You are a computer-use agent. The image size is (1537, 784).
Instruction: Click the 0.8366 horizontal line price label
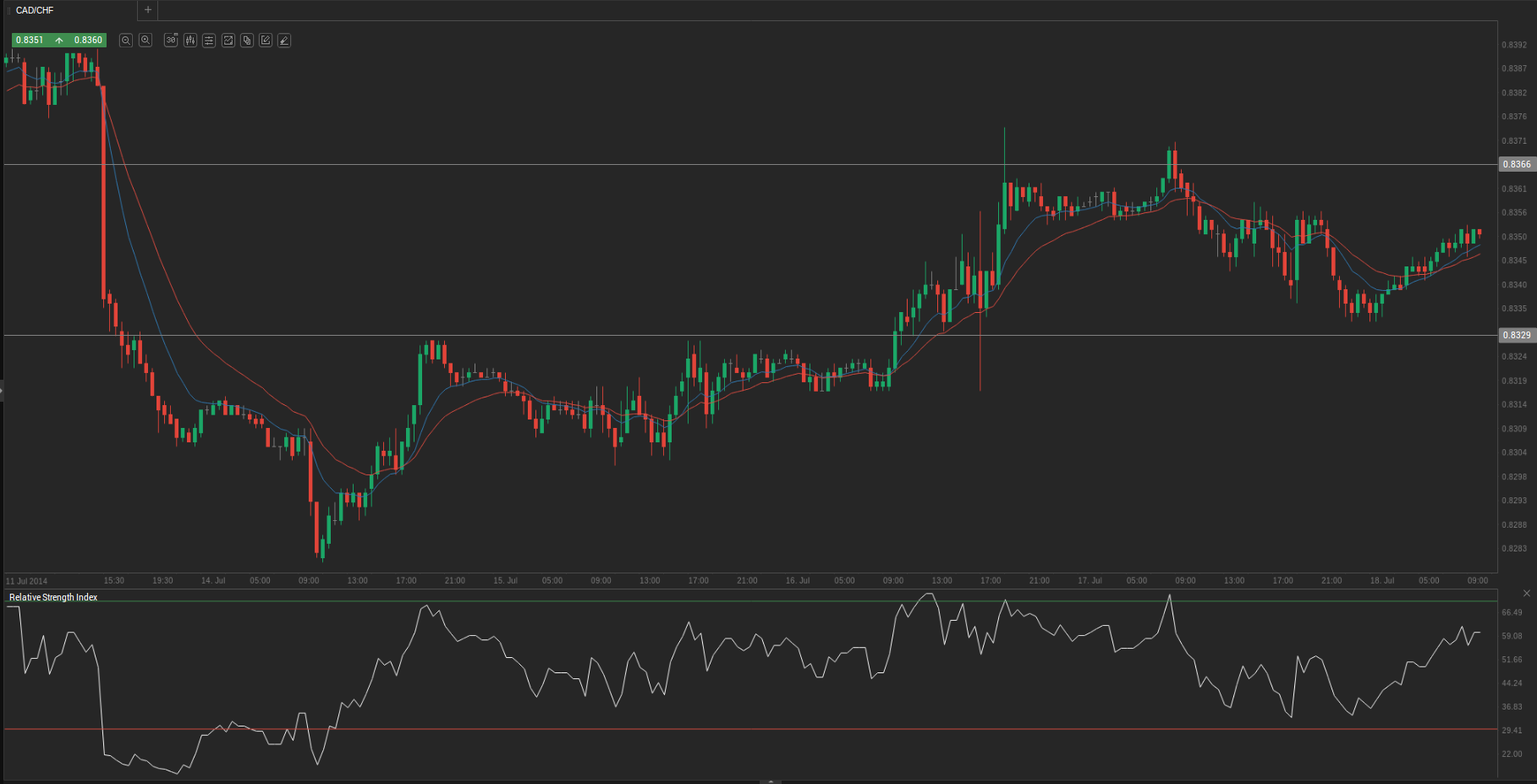(x=1517, y=165)
